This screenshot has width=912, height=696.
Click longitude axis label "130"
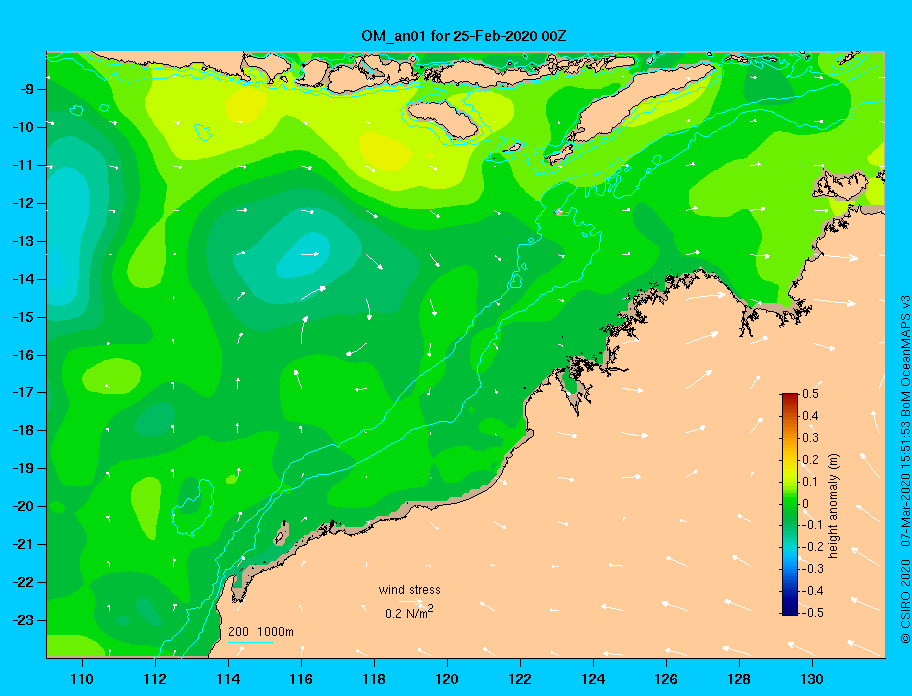click(x=812, y=679)
